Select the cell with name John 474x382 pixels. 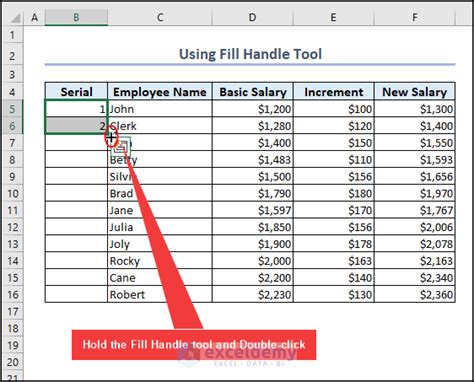[160, 109]
